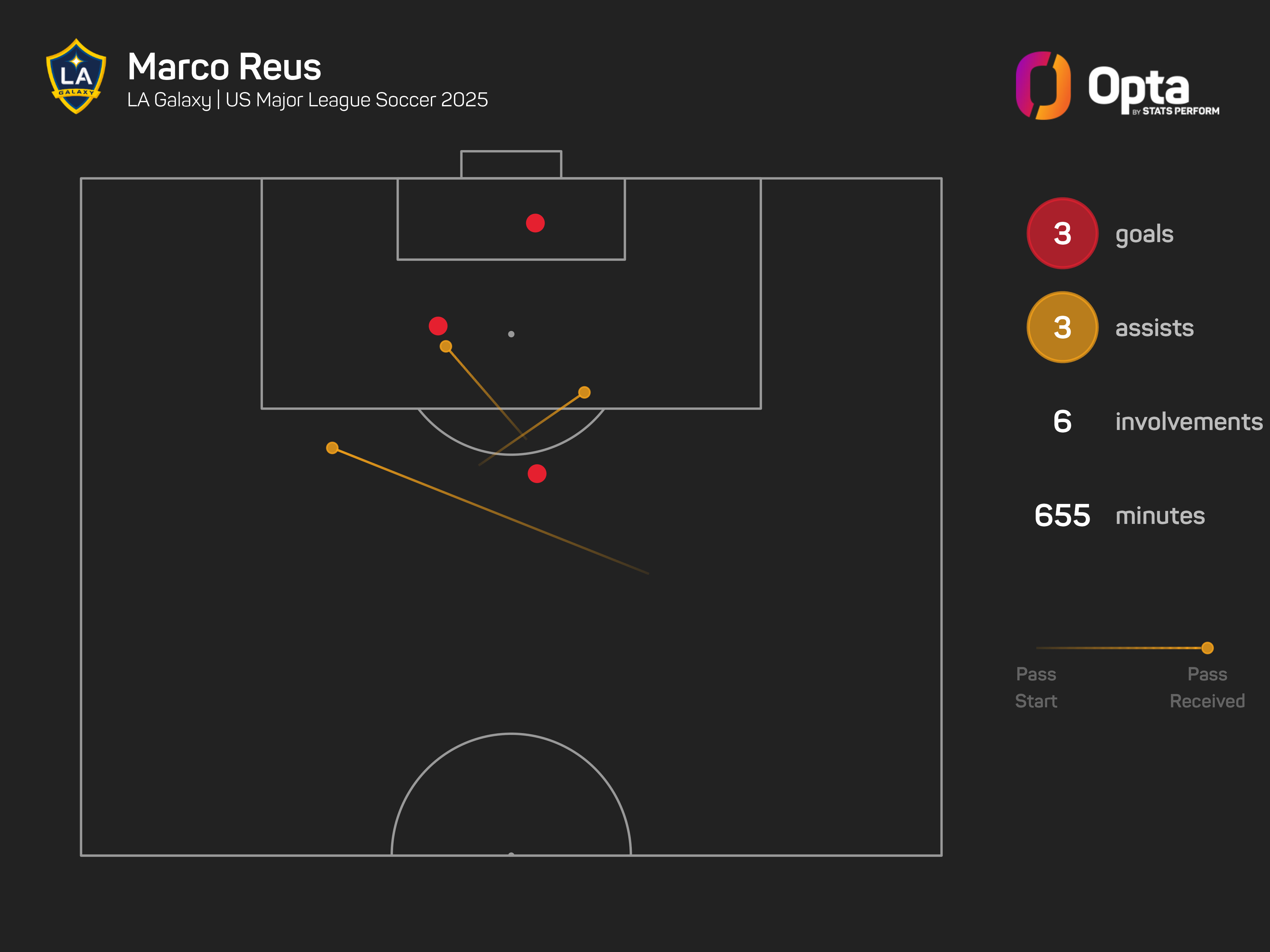Click the Stats Perform text under Opta
The width and height of the screenshot is (1270, 952).
[x=1180, y=111]
